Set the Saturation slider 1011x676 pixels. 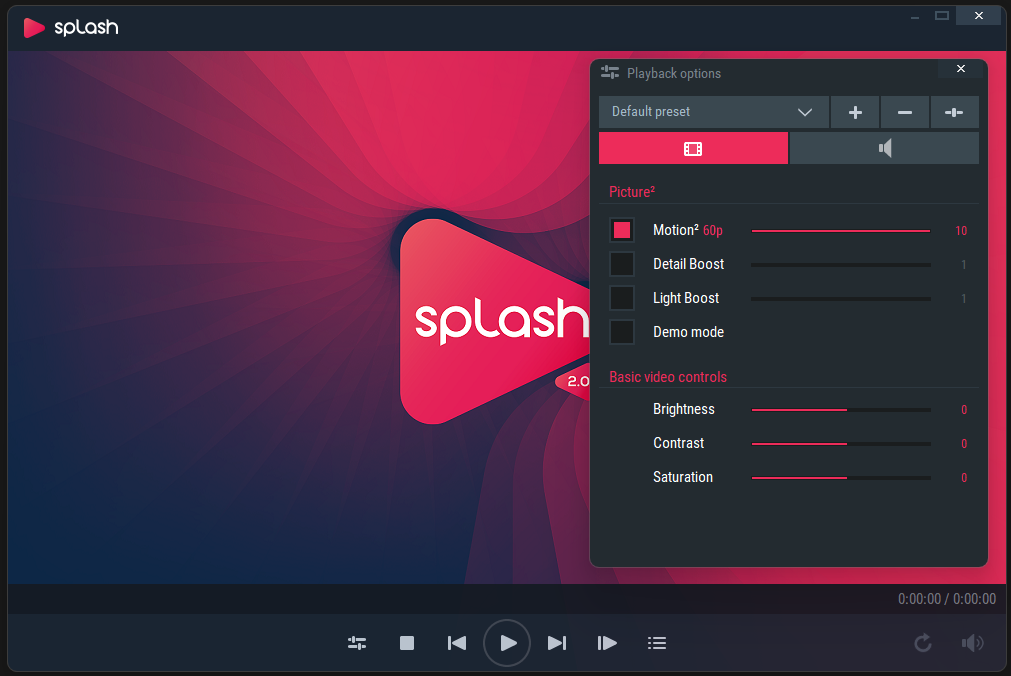click(841, 478)
